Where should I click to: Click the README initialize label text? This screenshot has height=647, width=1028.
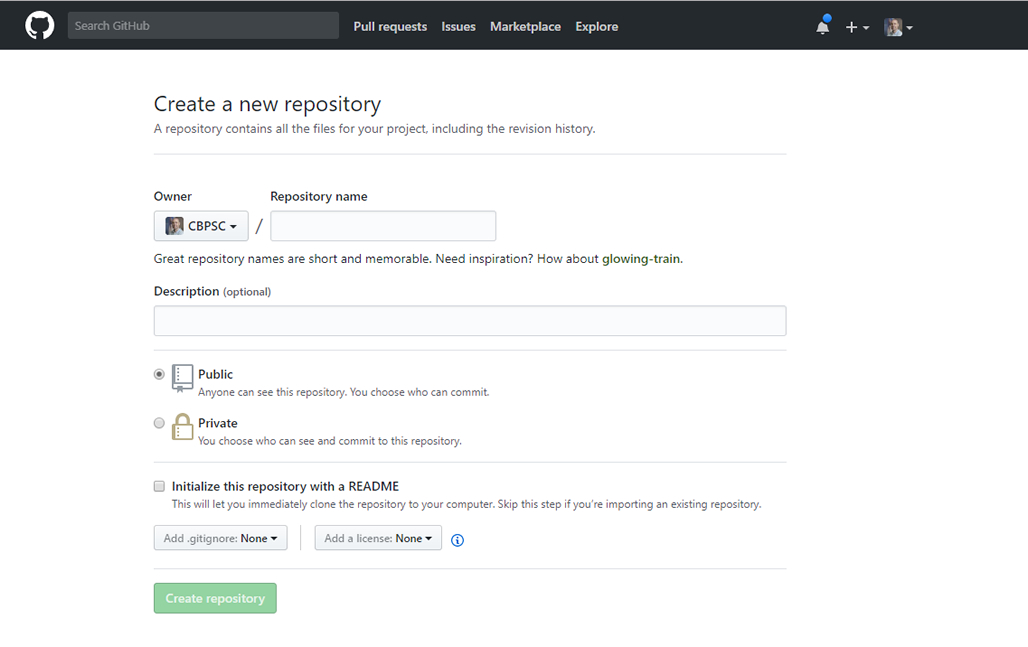coord(285,486)
